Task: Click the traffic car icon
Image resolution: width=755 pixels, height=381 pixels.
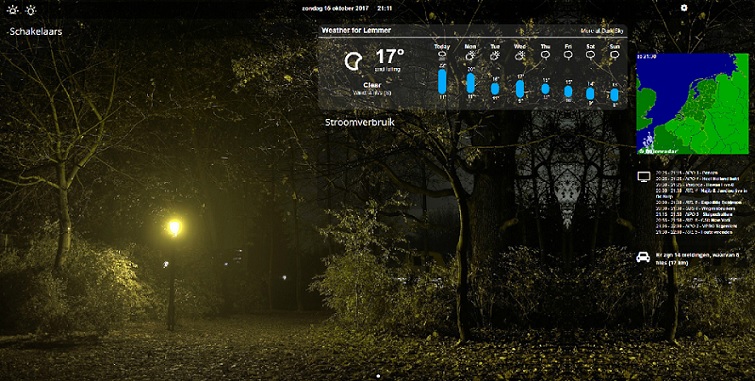Action: click(x=643, y=257)
